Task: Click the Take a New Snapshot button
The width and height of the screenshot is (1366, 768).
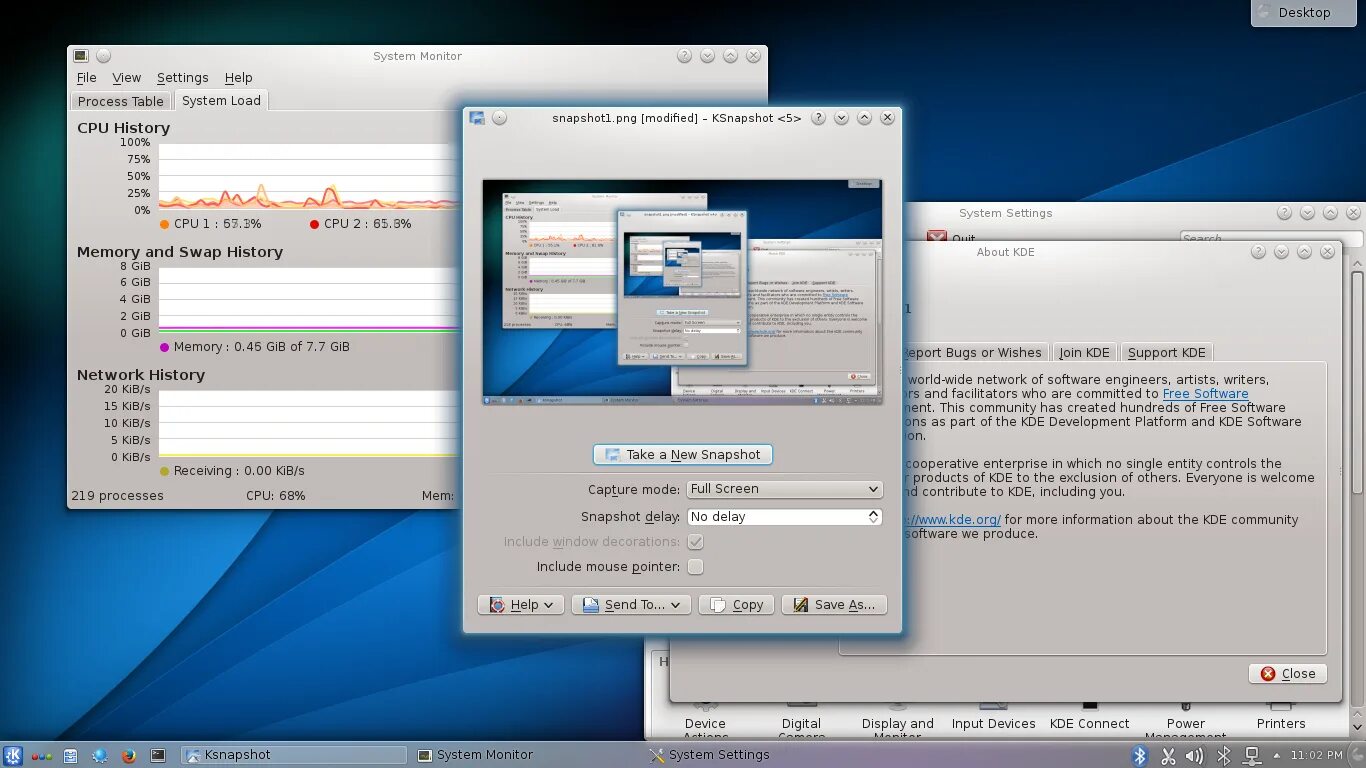Action: point(683,455)
